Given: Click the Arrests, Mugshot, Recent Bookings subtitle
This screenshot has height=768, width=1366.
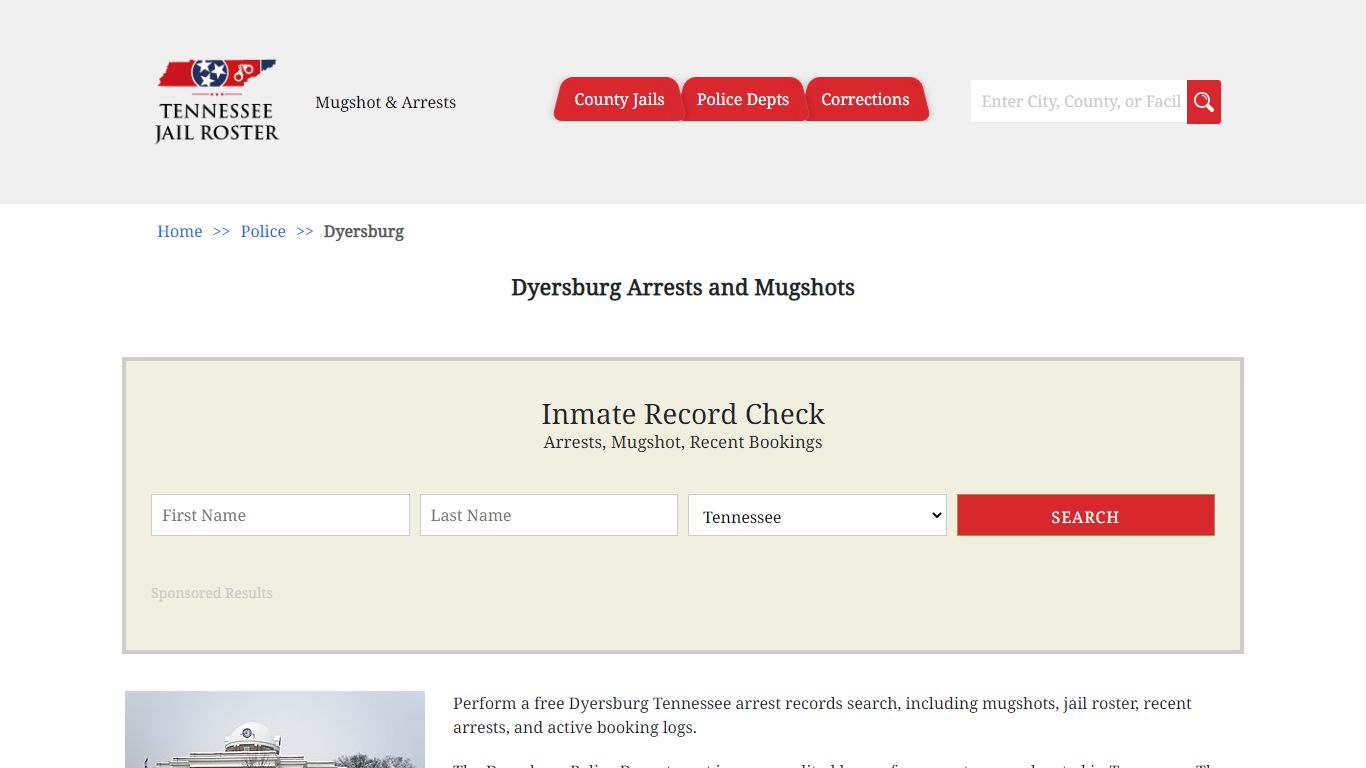Looking at the screenshot, I should coord(683,442).
